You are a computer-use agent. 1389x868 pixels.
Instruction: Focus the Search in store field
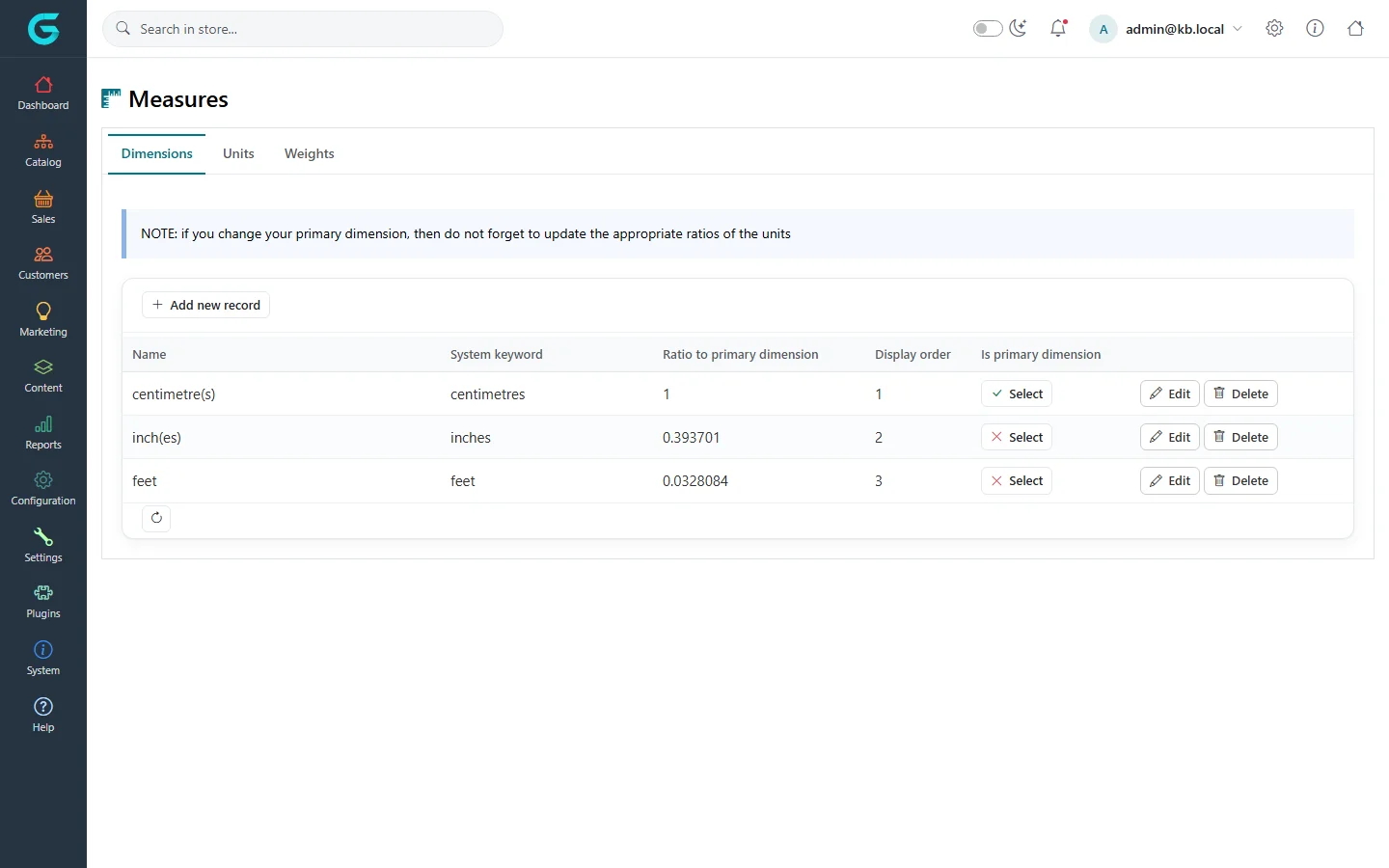pyautogui.click(x=303, y=29)
